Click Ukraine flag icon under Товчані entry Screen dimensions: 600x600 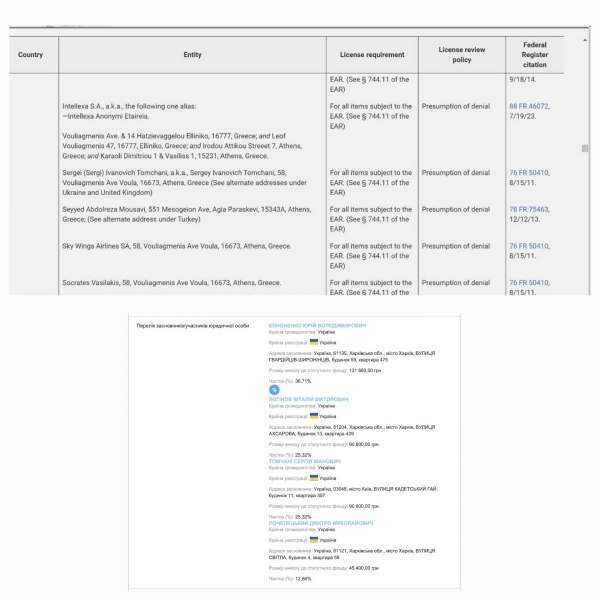[x=314, y=478]
